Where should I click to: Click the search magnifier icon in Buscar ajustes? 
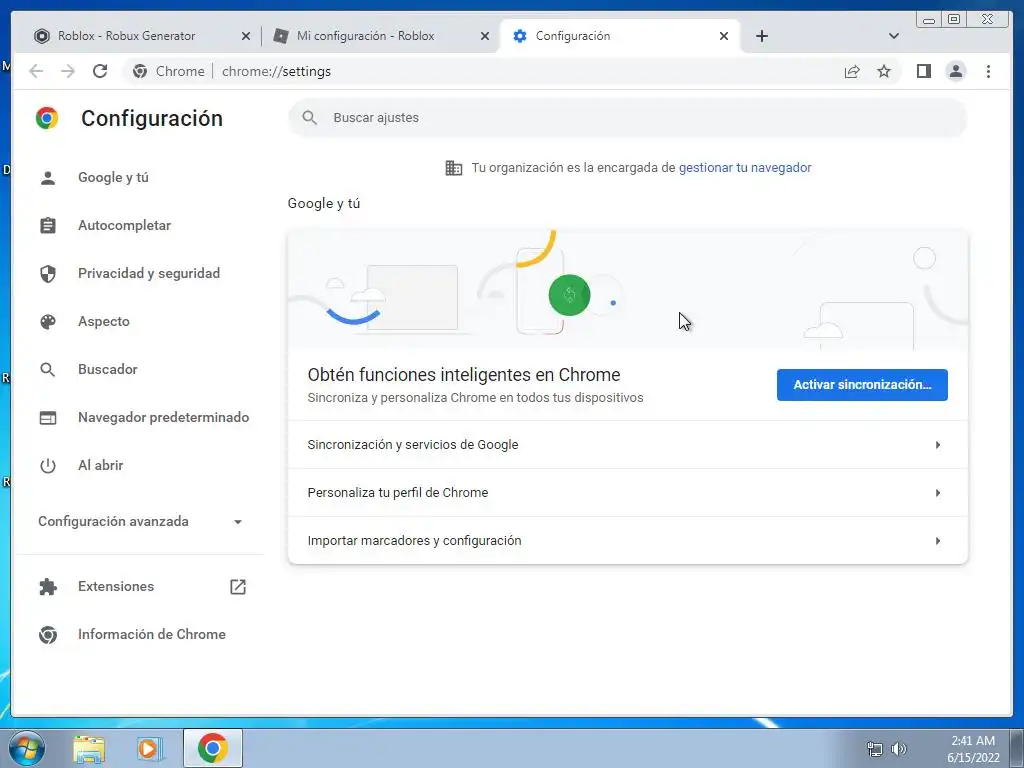pyautogui.click(x=310, y=118)
